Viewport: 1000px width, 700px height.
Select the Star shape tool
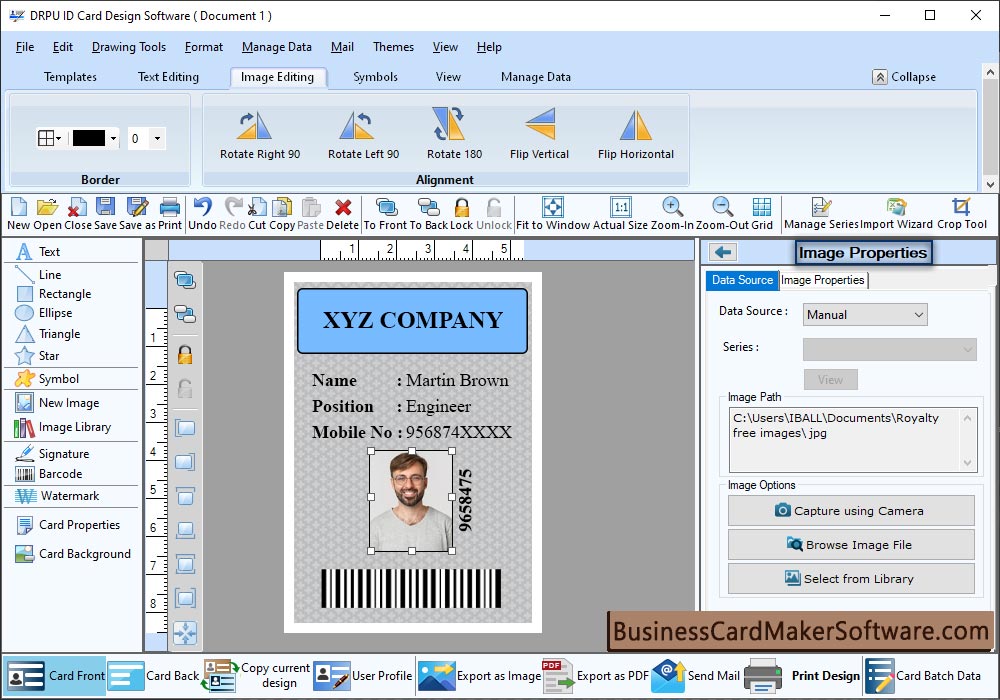[x=37, y=356]
